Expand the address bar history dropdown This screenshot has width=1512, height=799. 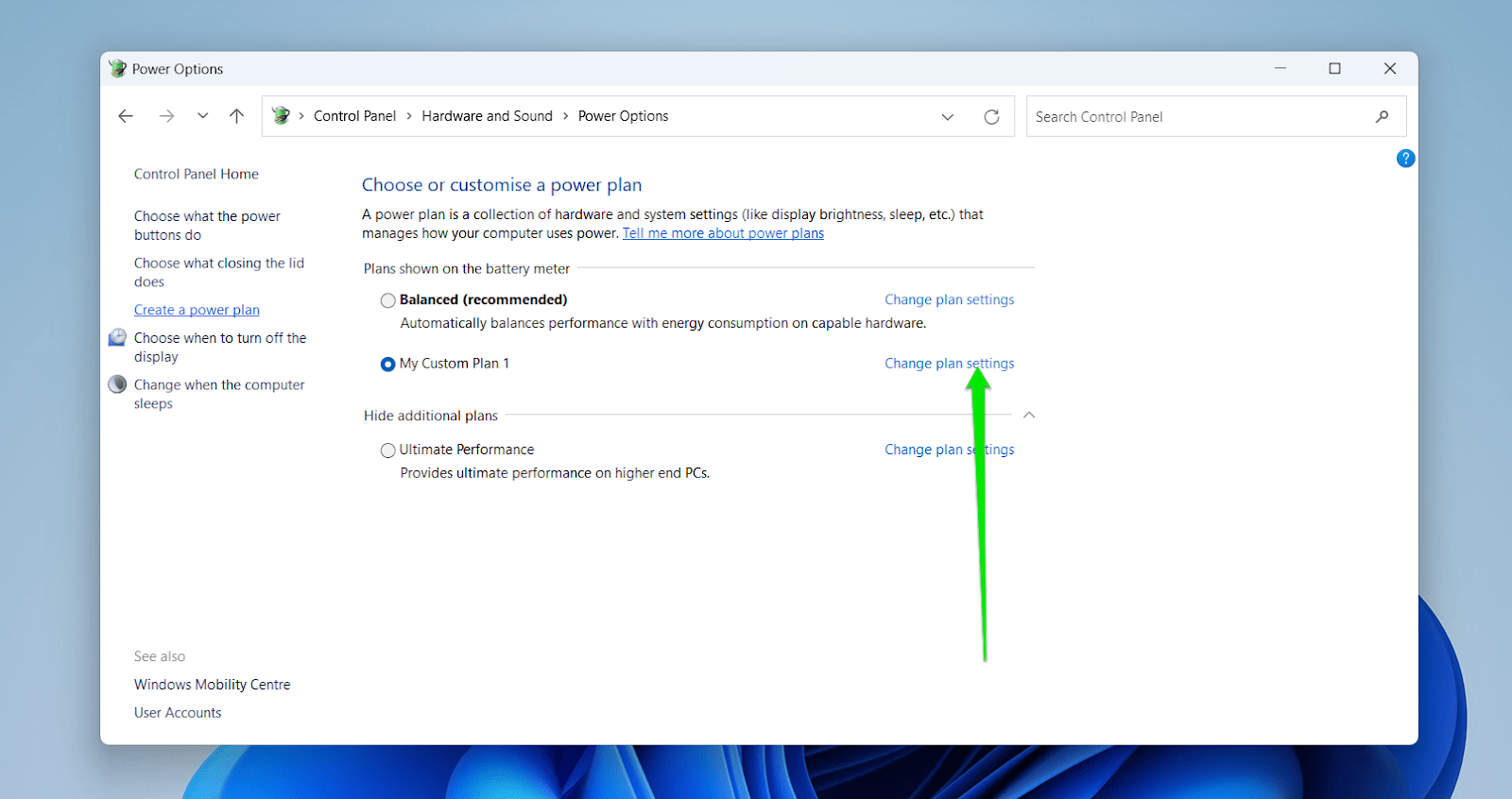coord(948,117)
